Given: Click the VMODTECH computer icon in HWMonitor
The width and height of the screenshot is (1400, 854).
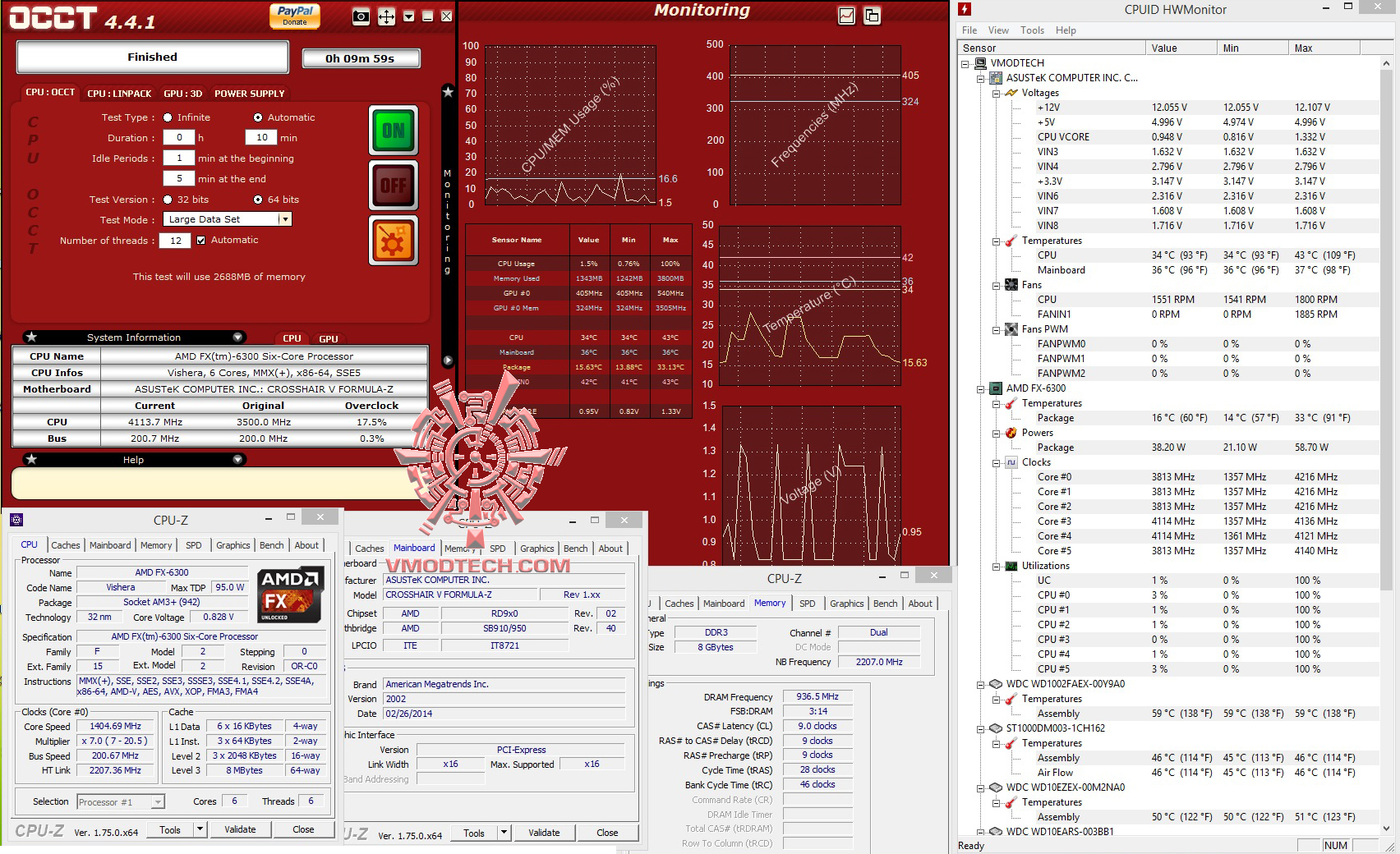Looking at the screenshot, I should (980, 63).
